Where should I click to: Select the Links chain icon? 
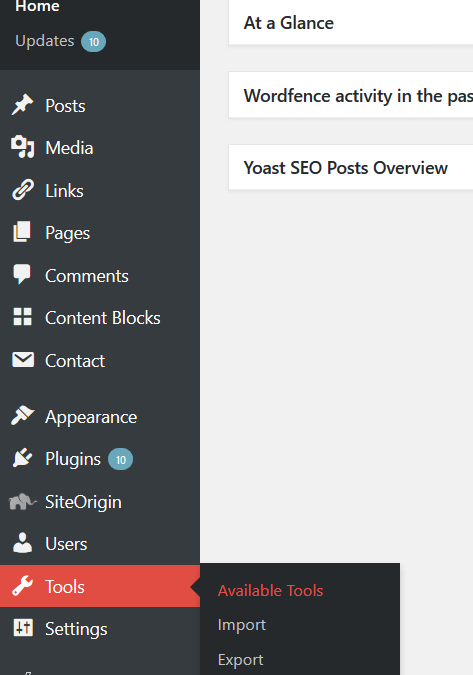click(x=22, y=190)
